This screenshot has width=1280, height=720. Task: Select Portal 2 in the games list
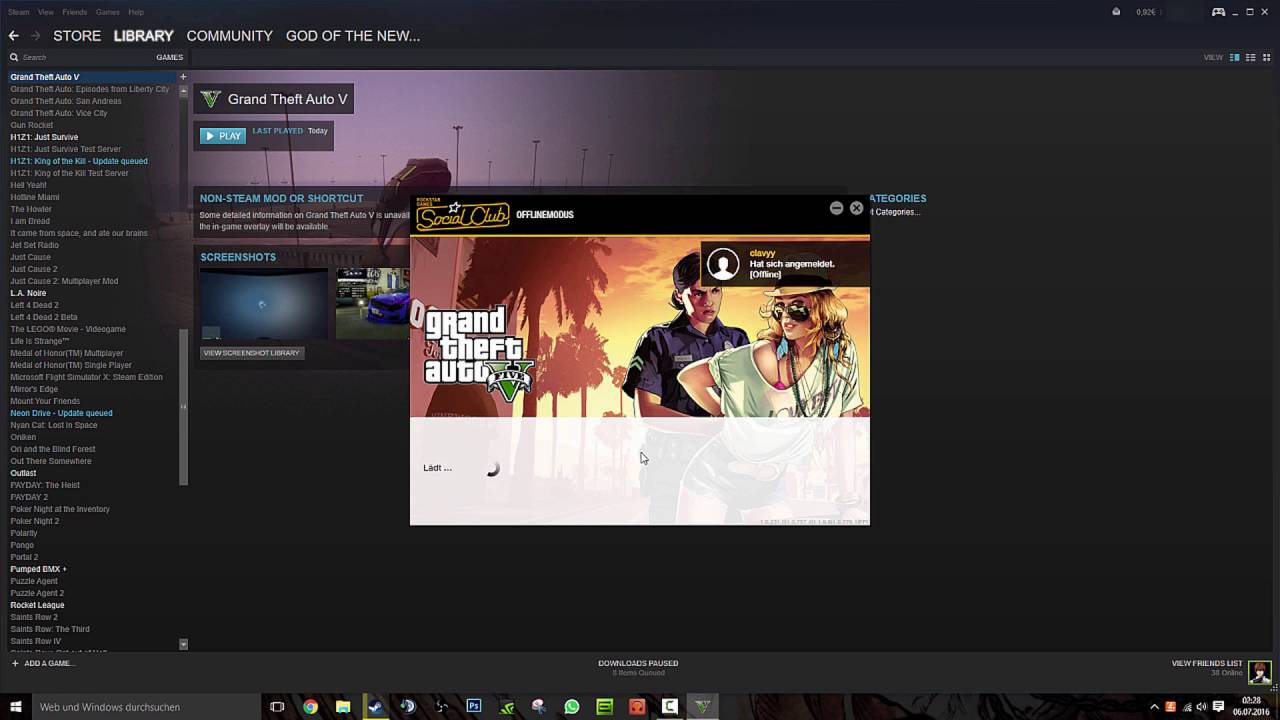(x=24, y=557)
